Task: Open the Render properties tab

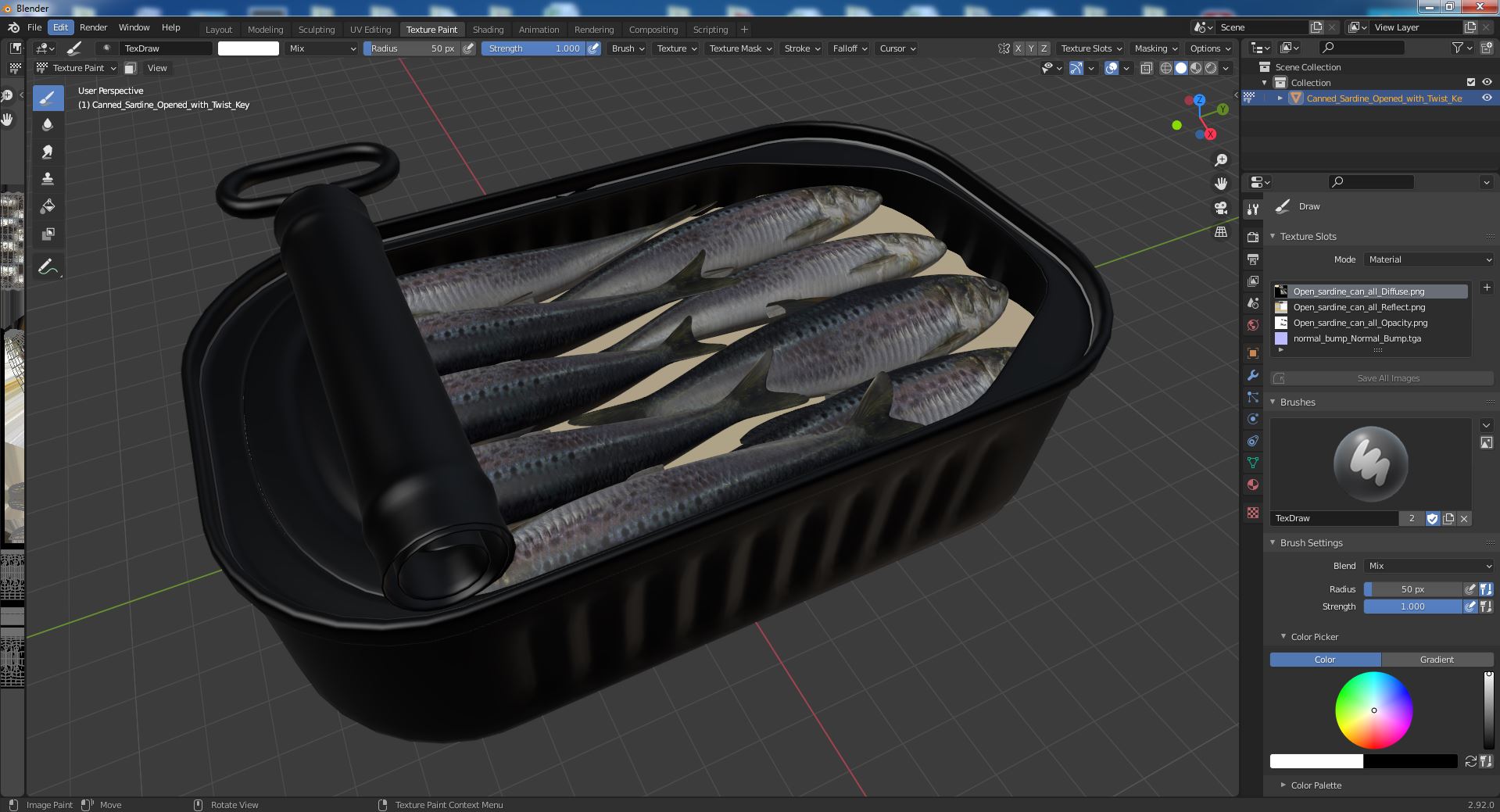Action: click(1253, 237)
